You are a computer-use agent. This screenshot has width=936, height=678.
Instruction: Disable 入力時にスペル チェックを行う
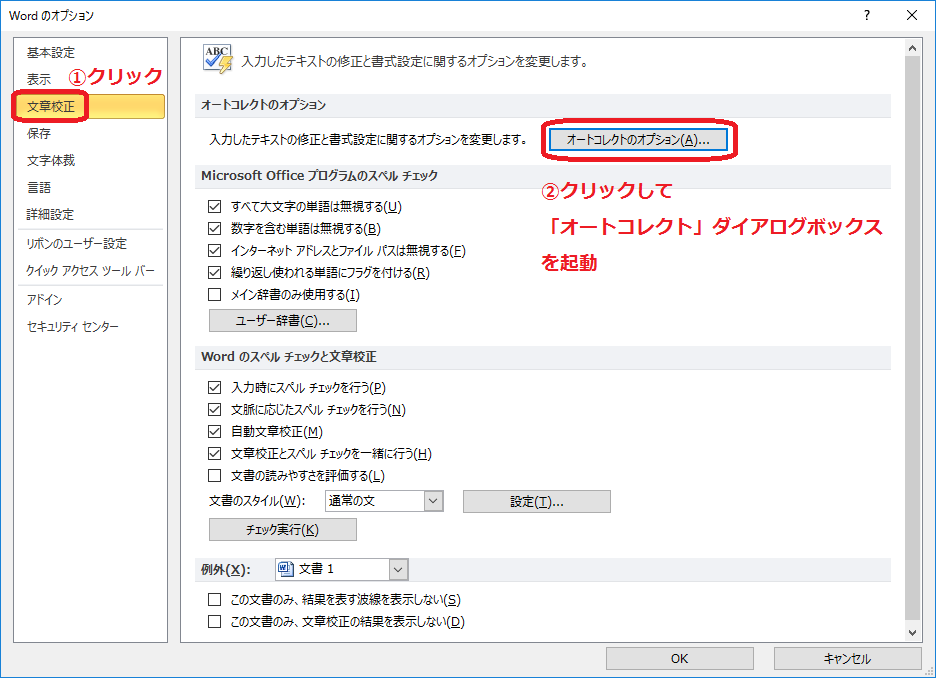[214, 387]
